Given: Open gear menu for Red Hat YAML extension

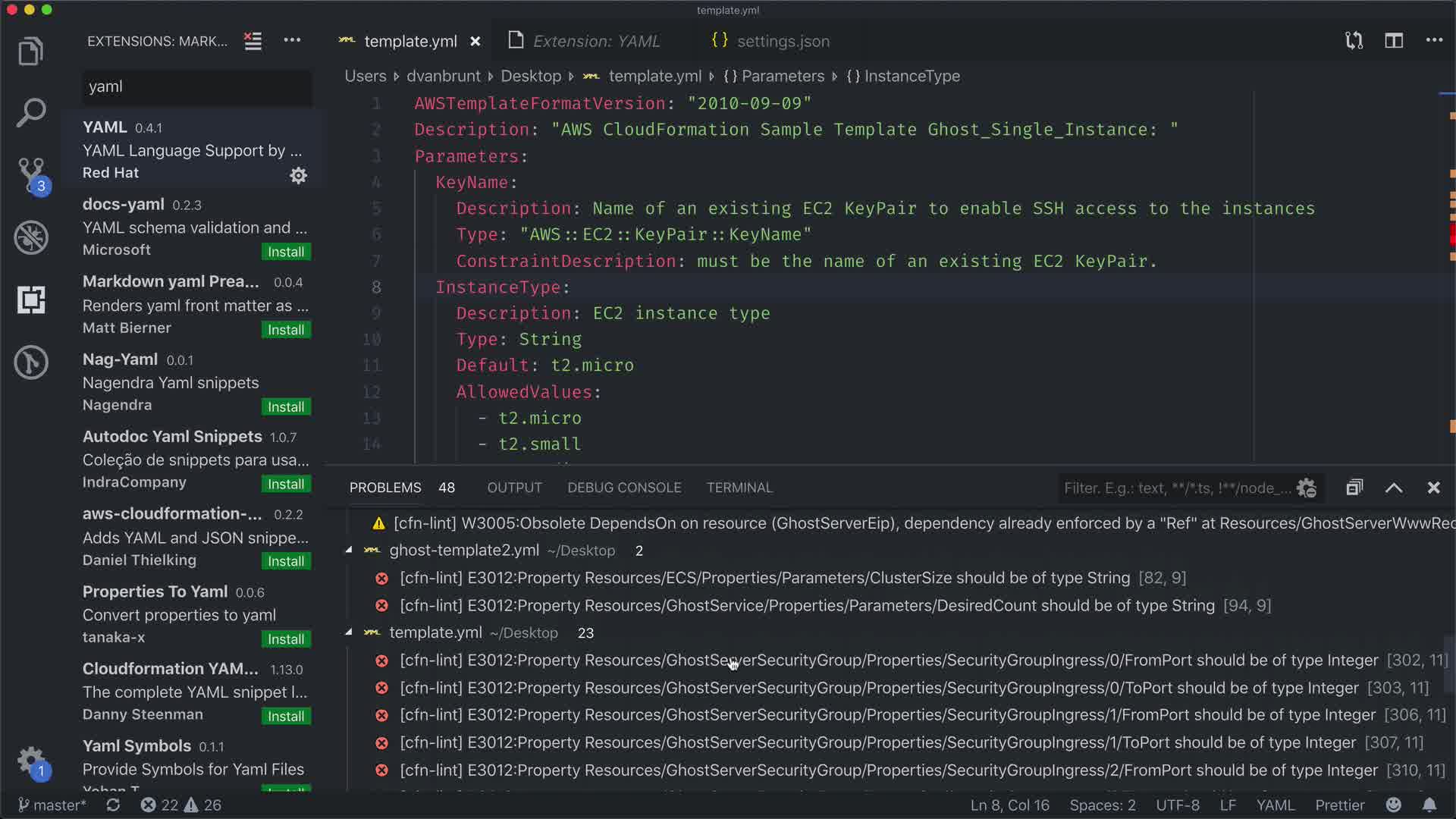Looking at the screenshot, I should coord(298,175).
